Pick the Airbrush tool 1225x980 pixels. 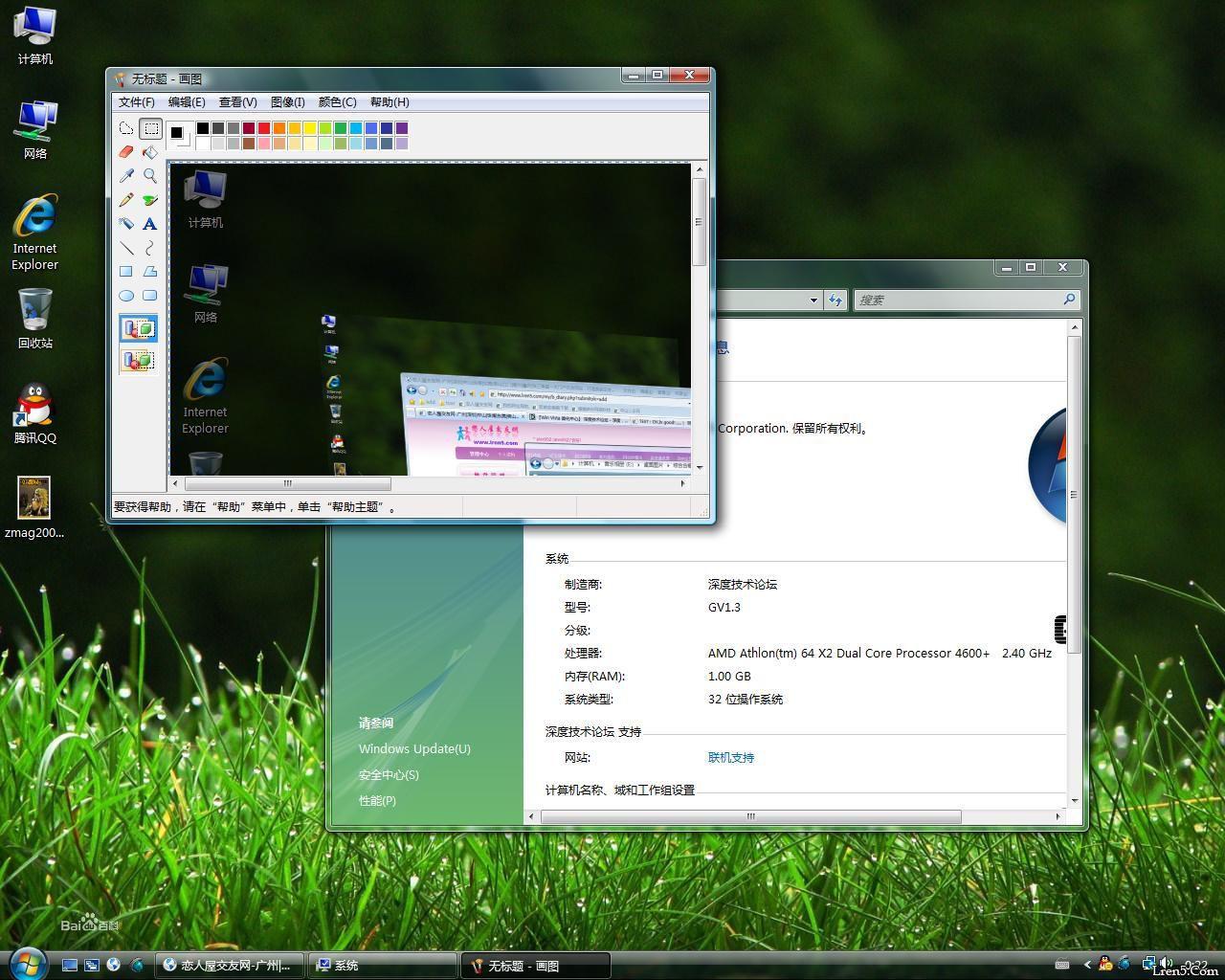126,224
